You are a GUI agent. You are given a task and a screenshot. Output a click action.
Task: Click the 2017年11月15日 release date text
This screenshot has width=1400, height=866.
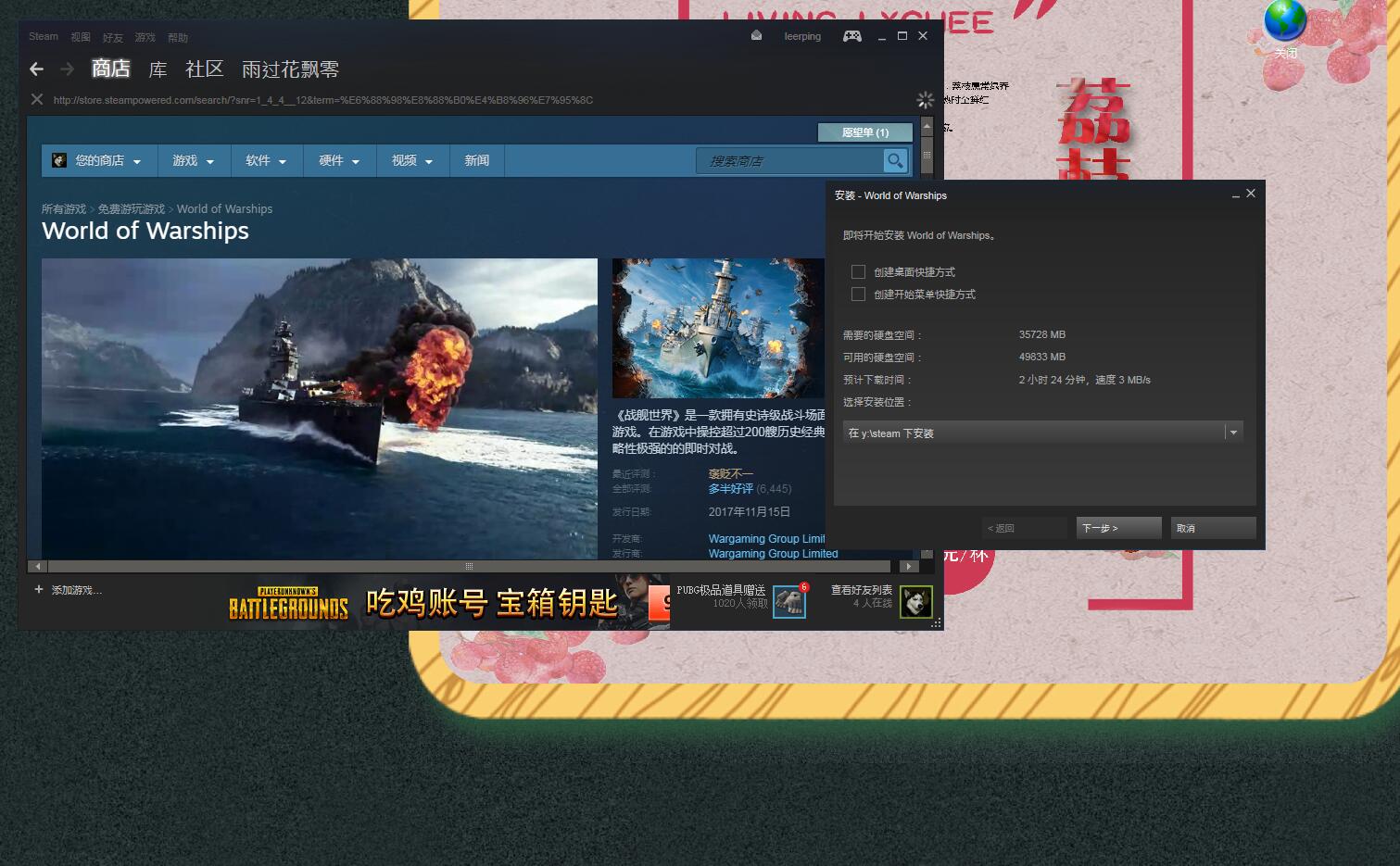pos(750,512)
